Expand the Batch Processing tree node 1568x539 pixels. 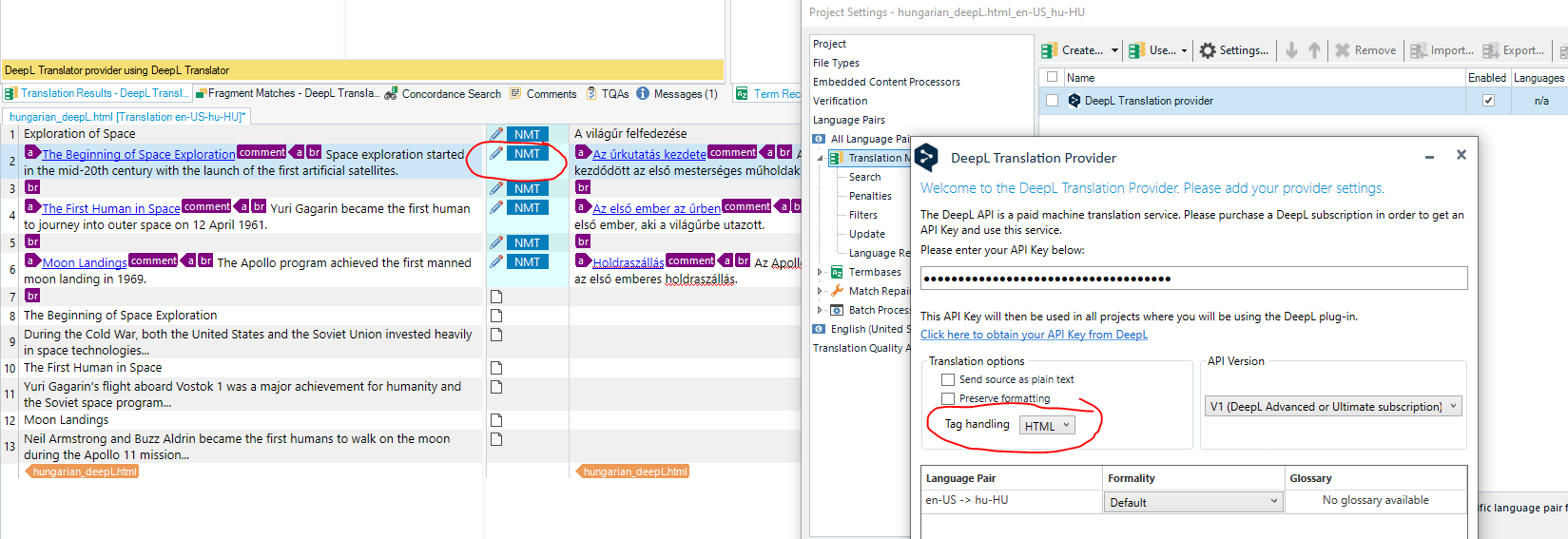coord(821,310)
